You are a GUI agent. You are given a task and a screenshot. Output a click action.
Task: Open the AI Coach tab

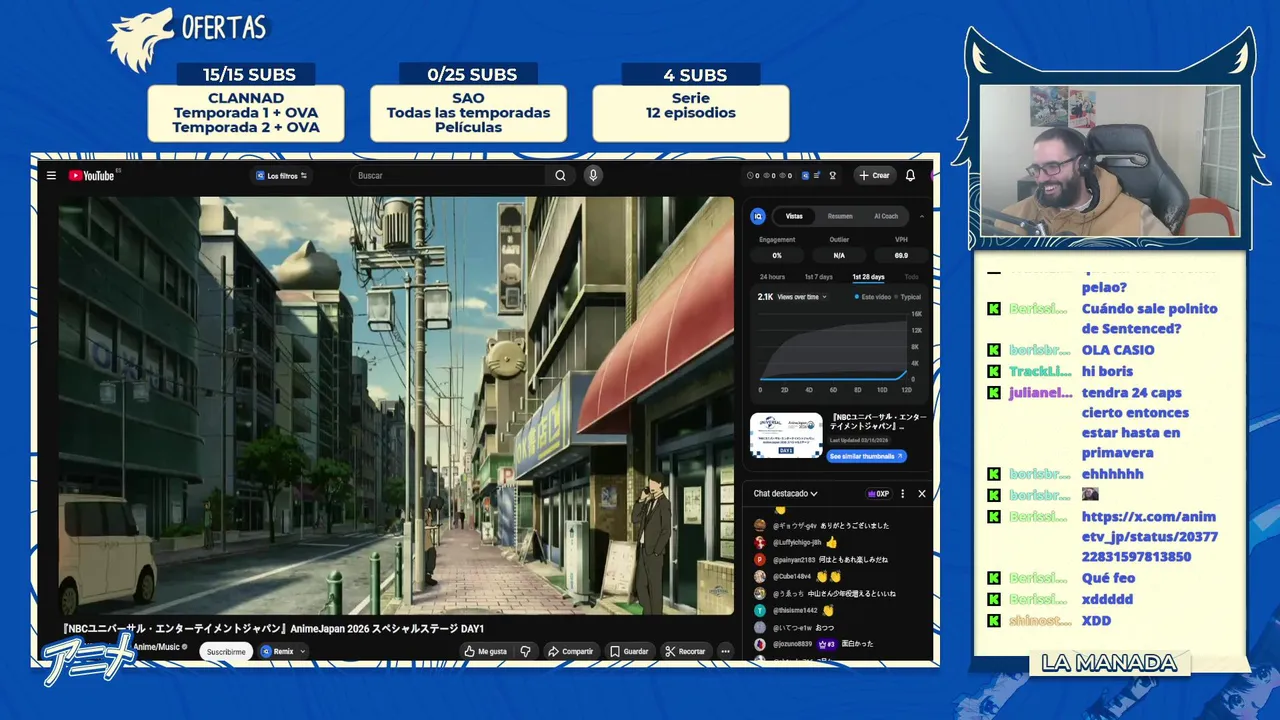886,216
